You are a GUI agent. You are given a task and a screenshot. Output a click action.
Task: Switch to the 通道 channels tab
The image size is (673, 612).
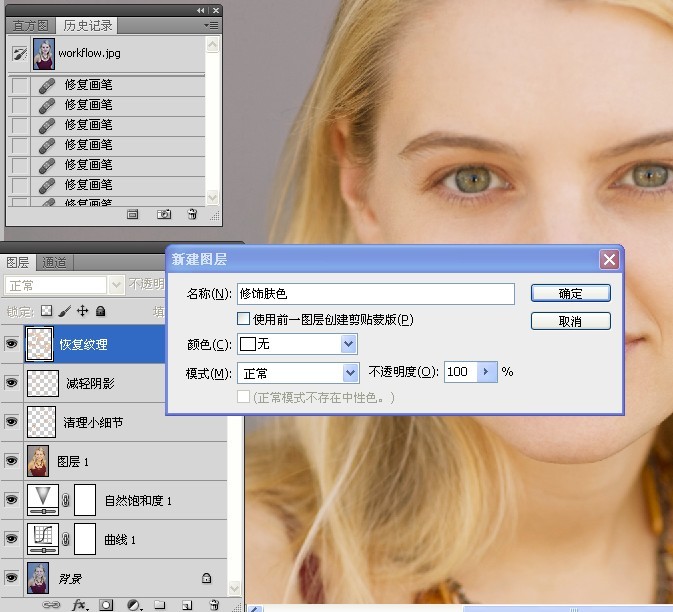55,262
